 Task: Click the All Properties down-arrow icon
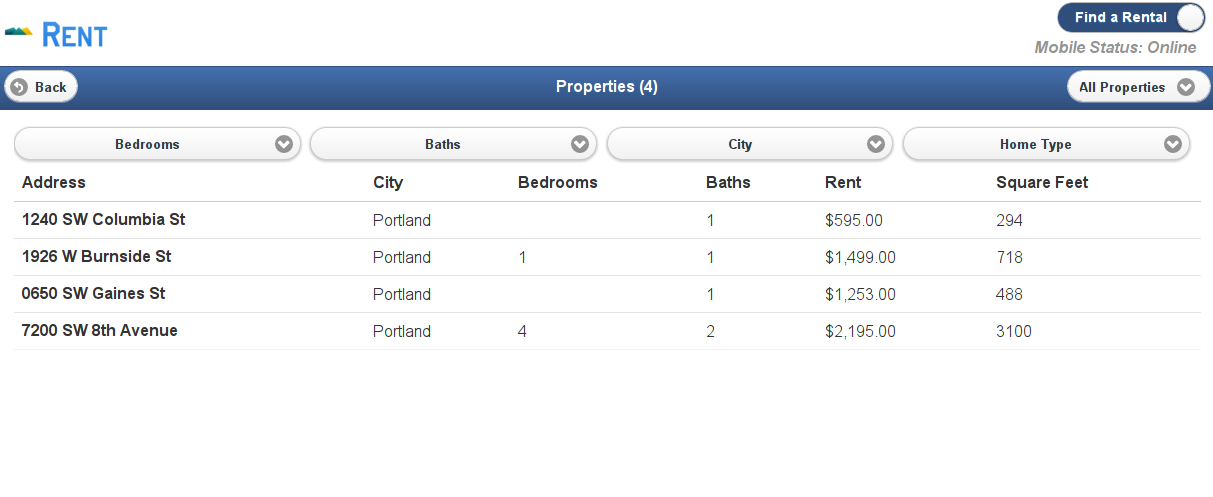pyautogui.click(x=1186, y=87)
